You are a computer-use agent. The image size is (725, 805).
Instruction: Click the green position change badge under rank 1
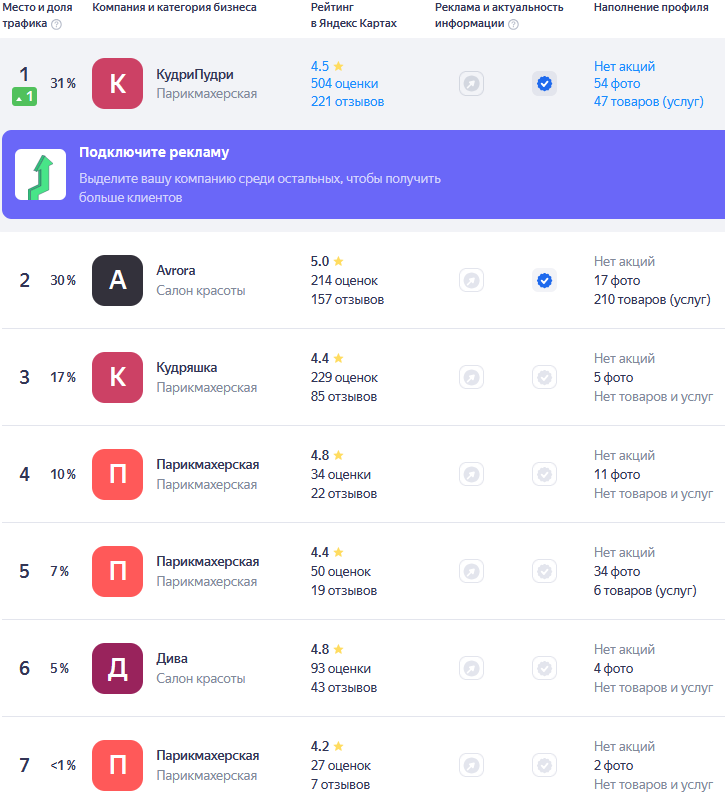pos(24,97)
